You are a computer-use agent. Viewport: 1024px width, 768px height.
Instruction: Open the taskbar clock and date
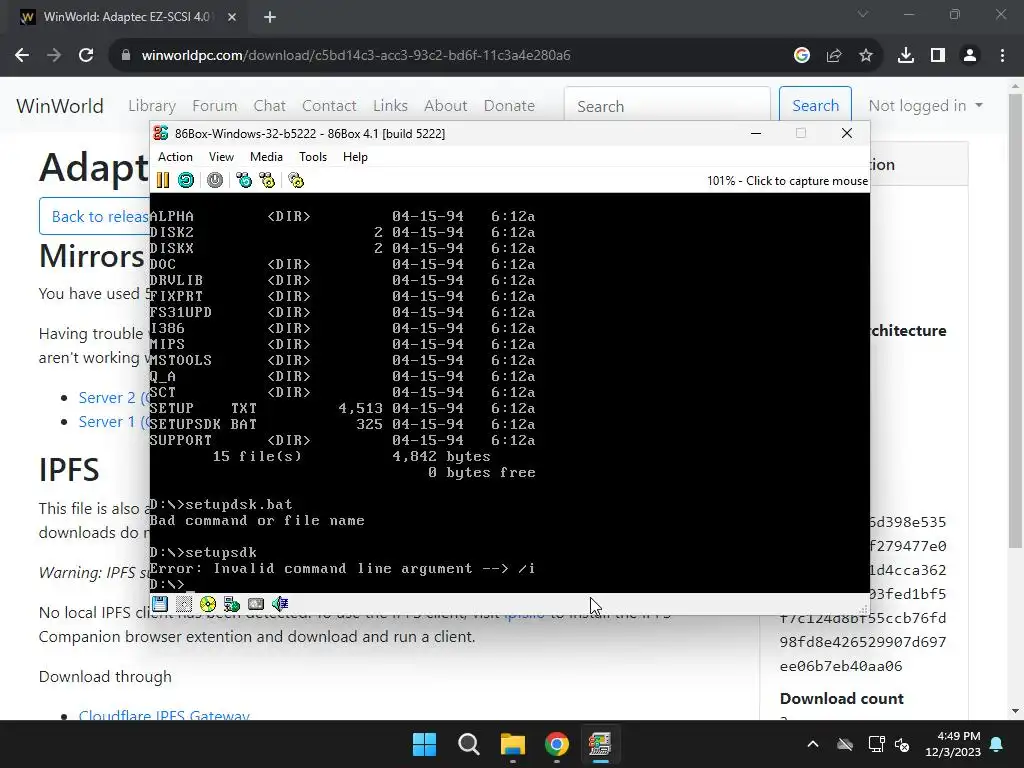(x=953, y=744)
